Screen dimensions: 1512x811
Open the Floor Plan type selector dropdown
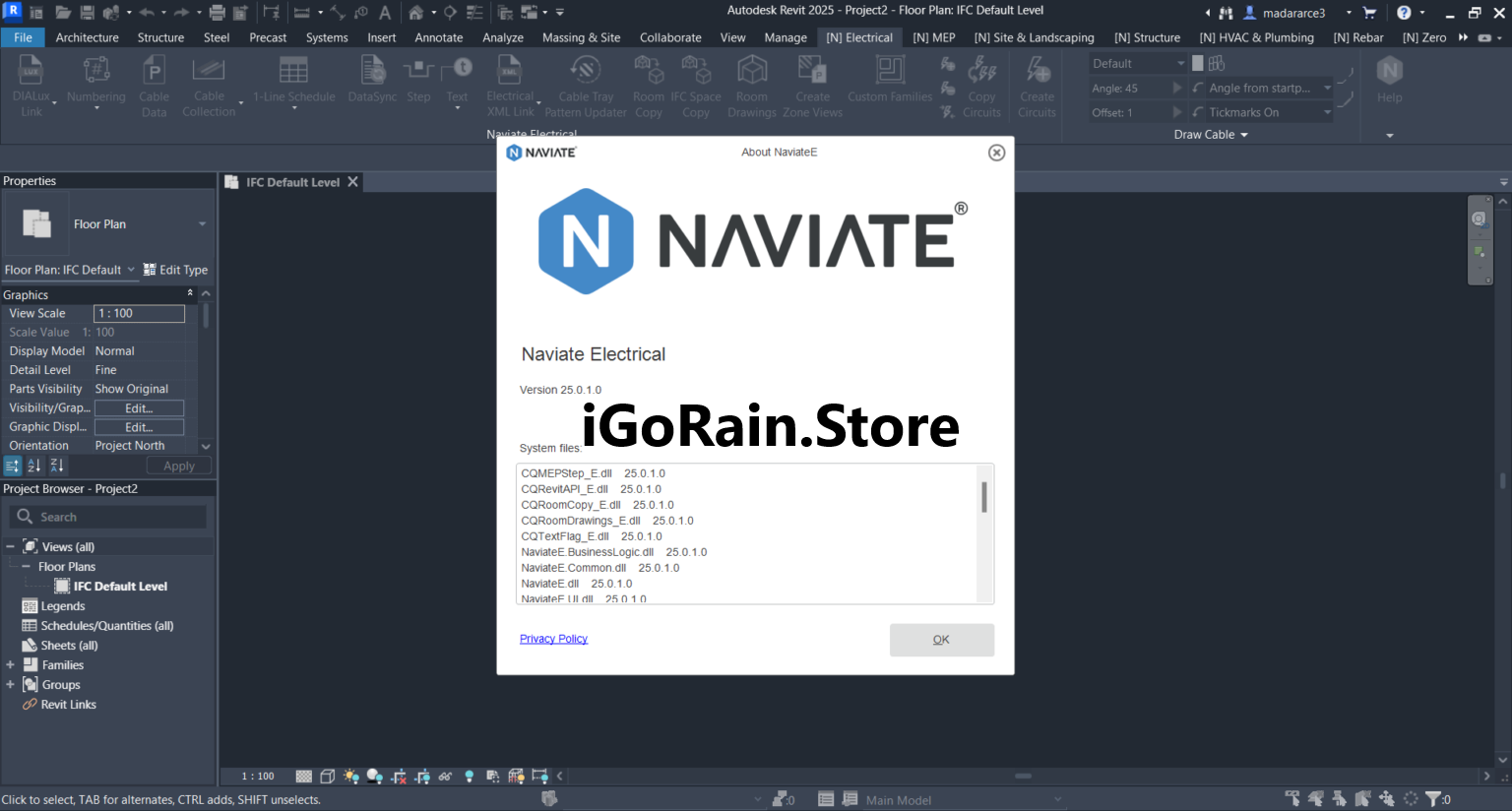click(x=202, y=224)
